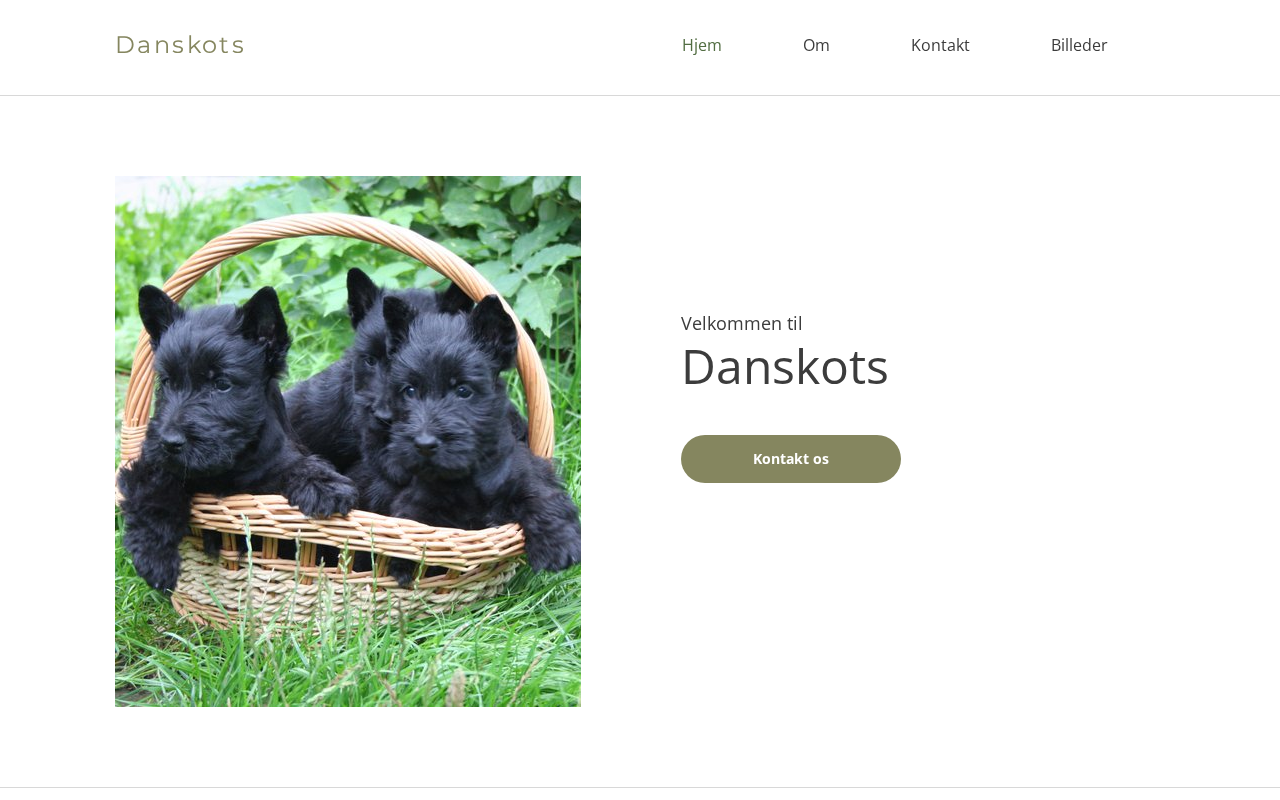Click the Danskots logo in header
The image size is (1280, 800).
pyautogui.click(x=180, y=45)
